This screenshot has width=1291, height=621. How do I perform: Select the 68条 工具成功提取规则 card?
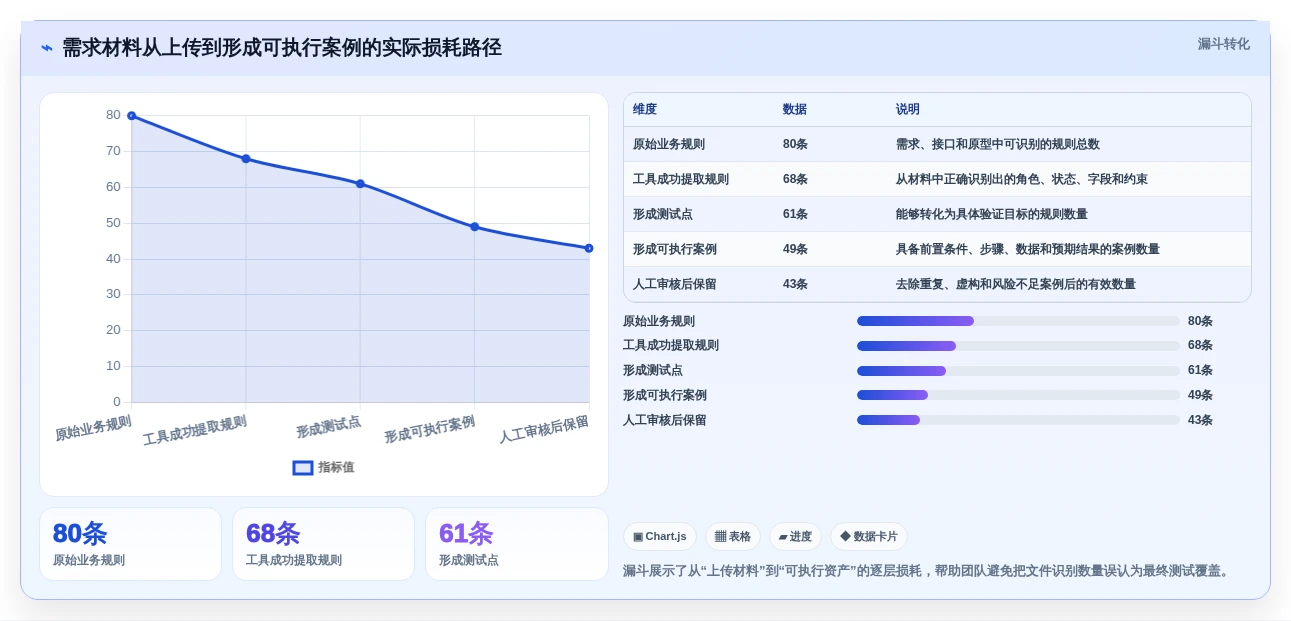click(323, 544)
